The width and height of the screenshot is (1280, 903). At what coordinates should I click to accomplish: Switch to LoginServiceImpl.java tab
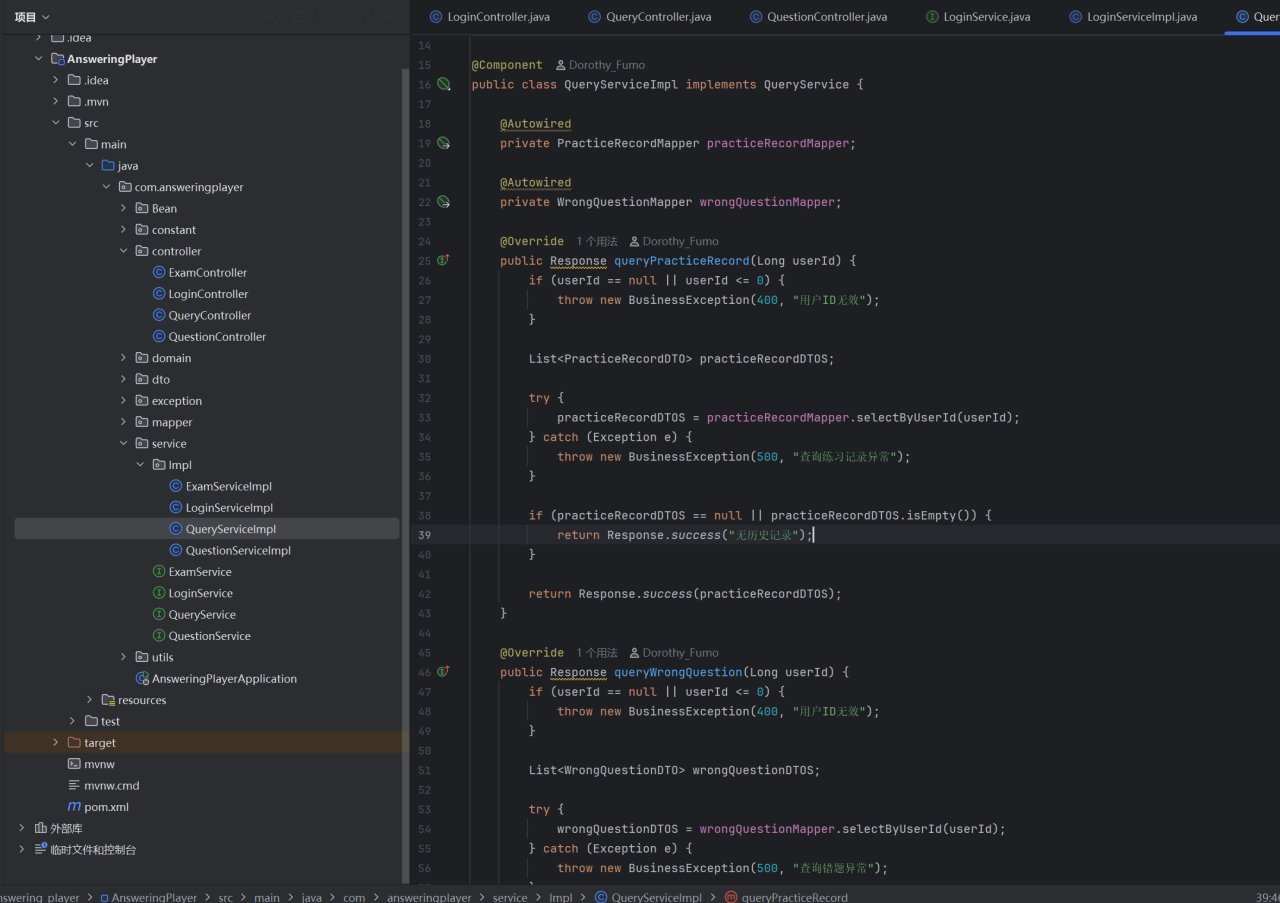click(x=1133, y=17)
